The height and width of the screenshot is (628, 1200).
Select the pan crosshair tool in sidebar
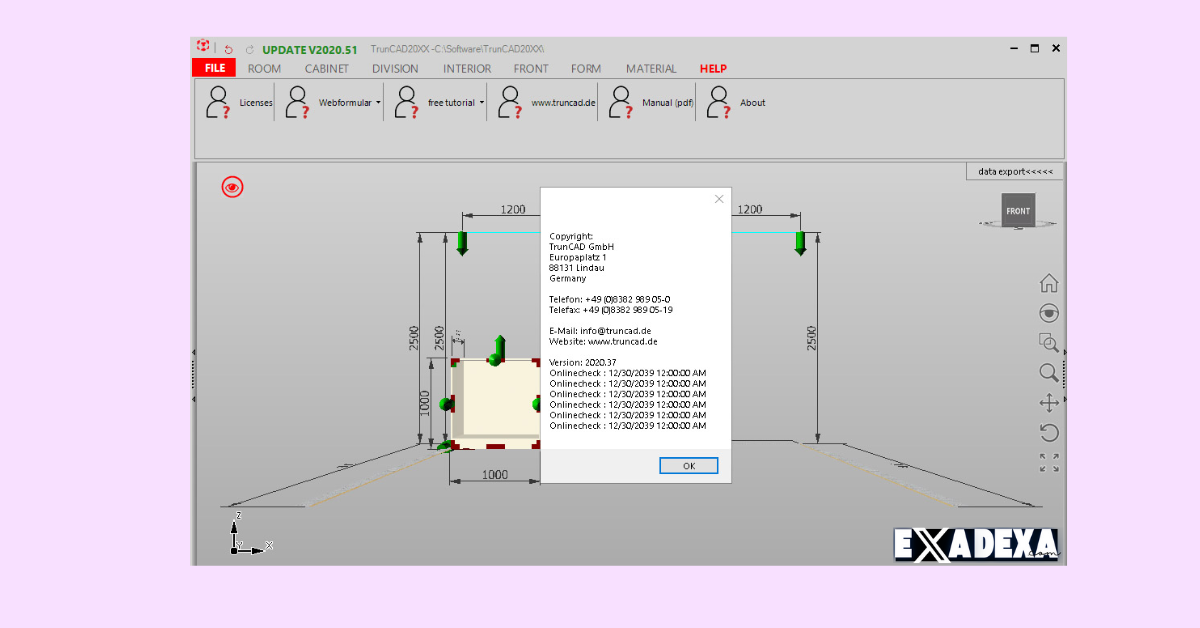pyautogui.click(x=1049, y=402)
